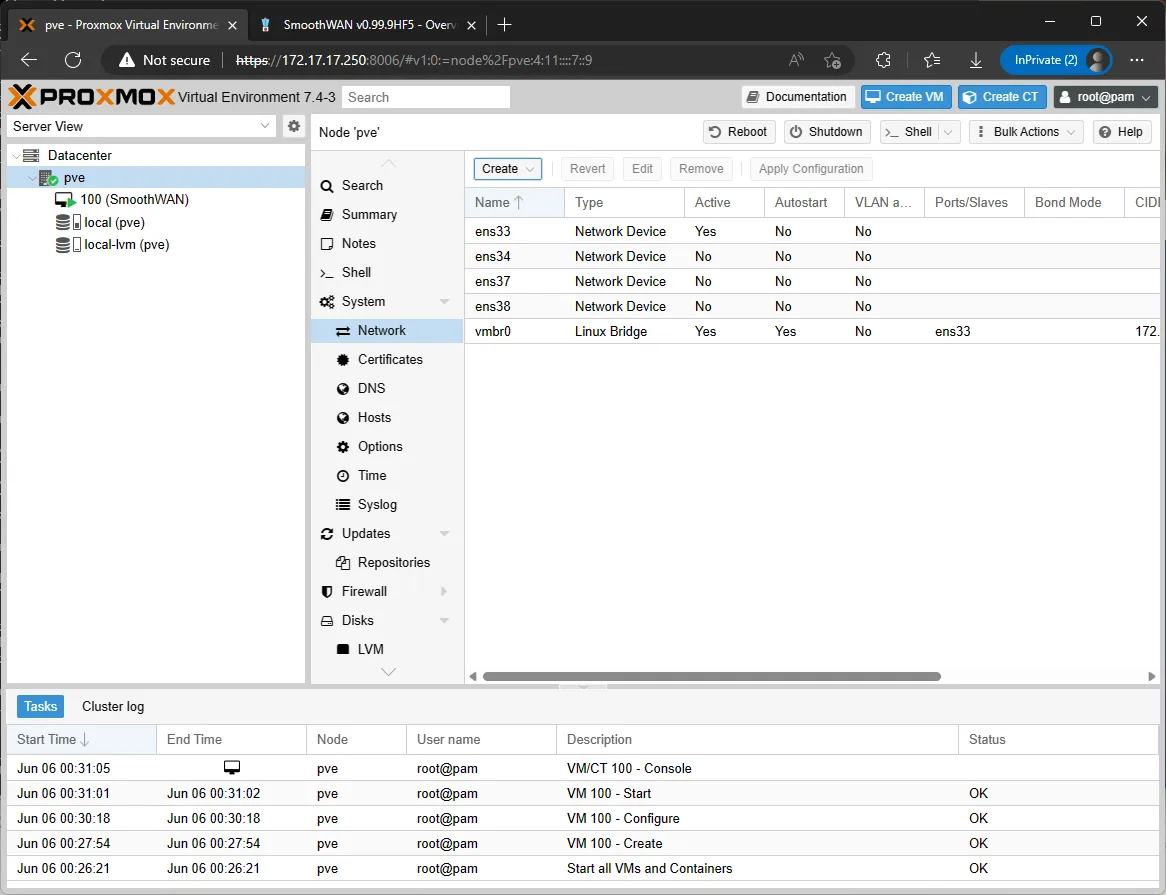Focus the Proxmox Search field
This screenshot has width=1166, height=895.
(426, 97)
